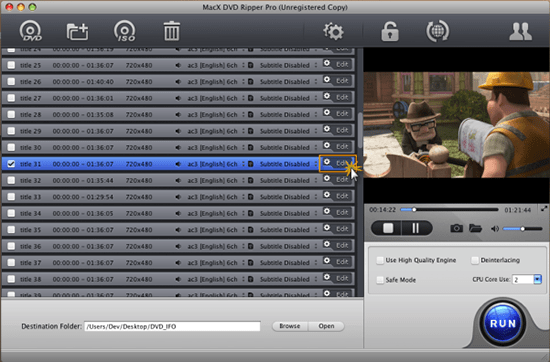This screenshot has width=550, height=362.
Task: Open the about users icon
Action: 521,31
